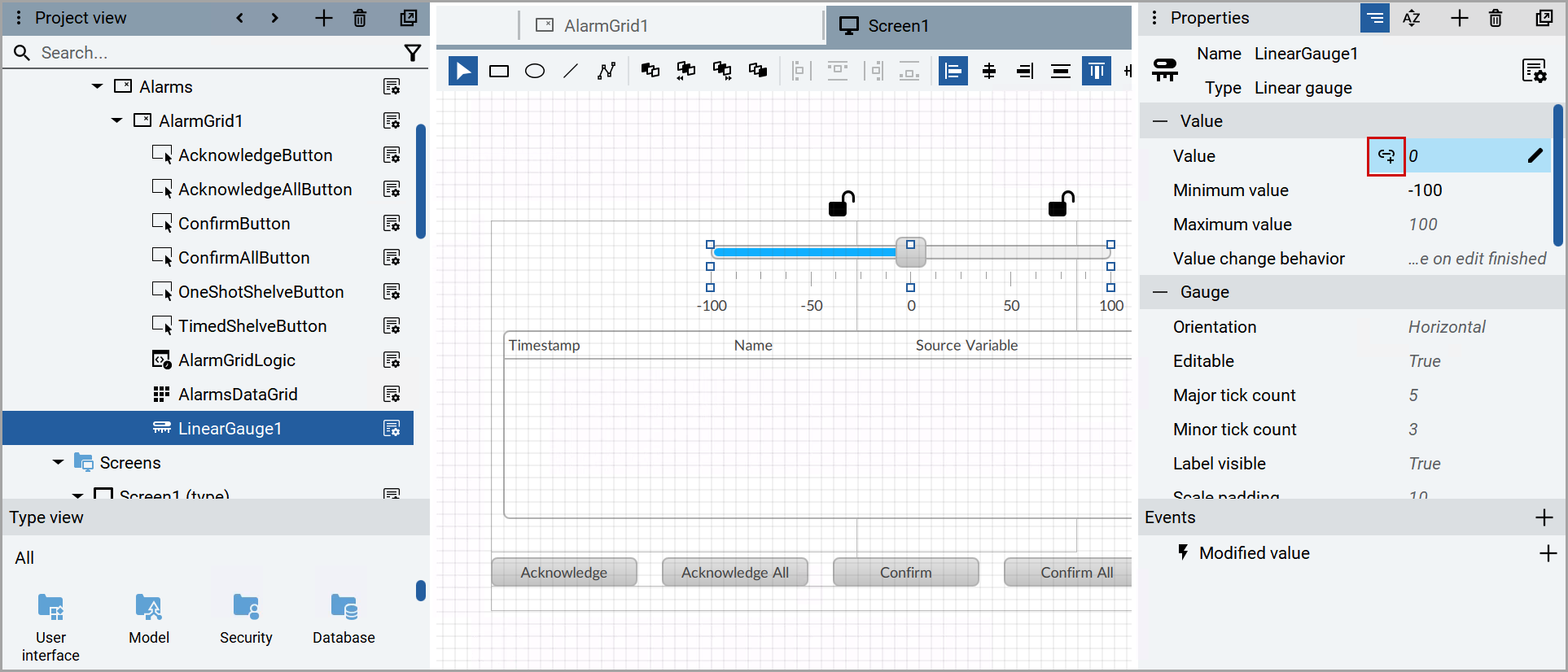Select ConfirmAllButton in the project tree
The image size is (1568, 672).
[244, 257]
